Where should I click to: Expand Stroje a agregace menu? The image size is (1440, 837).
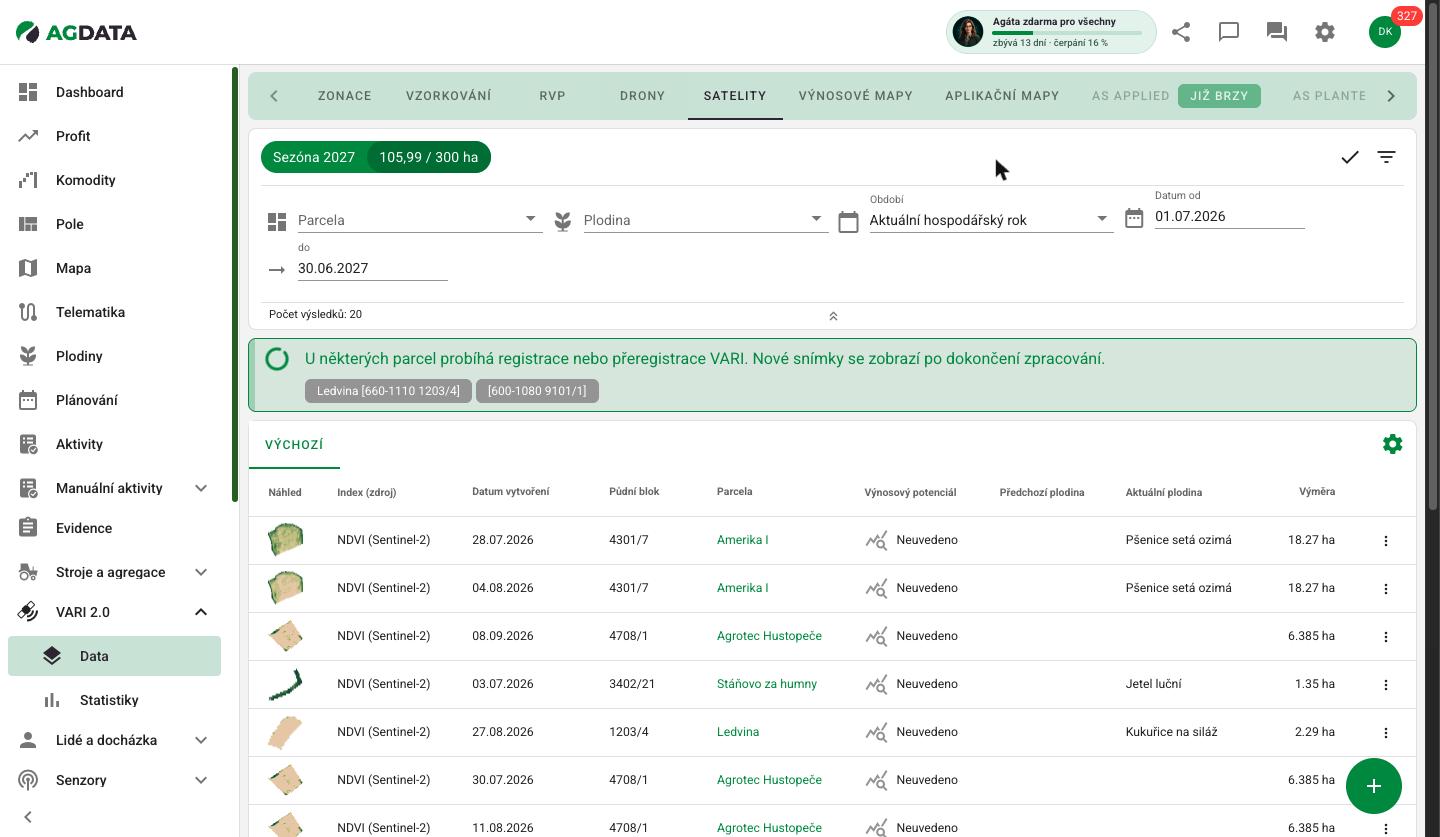tap(201, 572)
